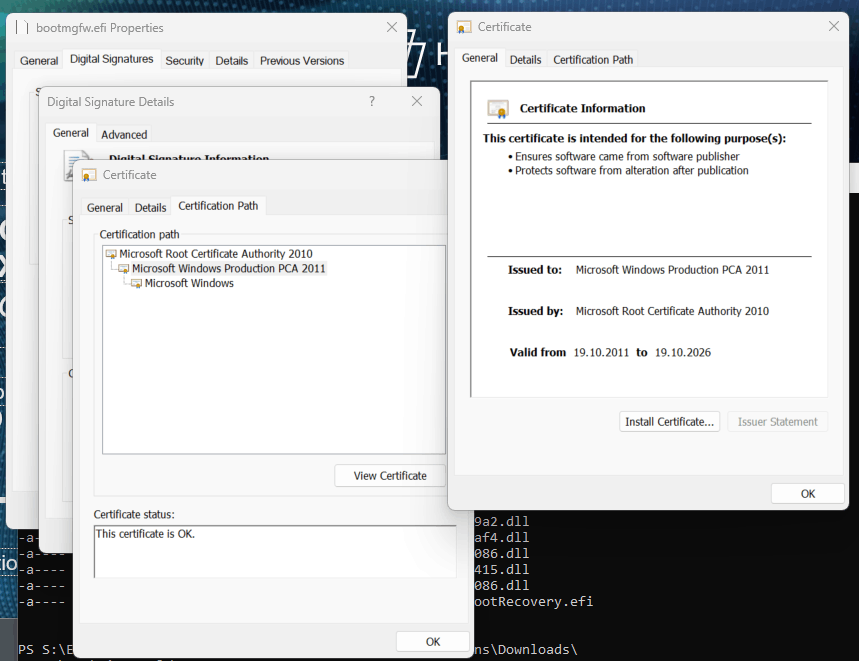Screen dimensions: 859x661
Task: Select General tab in Digital Signature Details
Action: tap(71, 133)
